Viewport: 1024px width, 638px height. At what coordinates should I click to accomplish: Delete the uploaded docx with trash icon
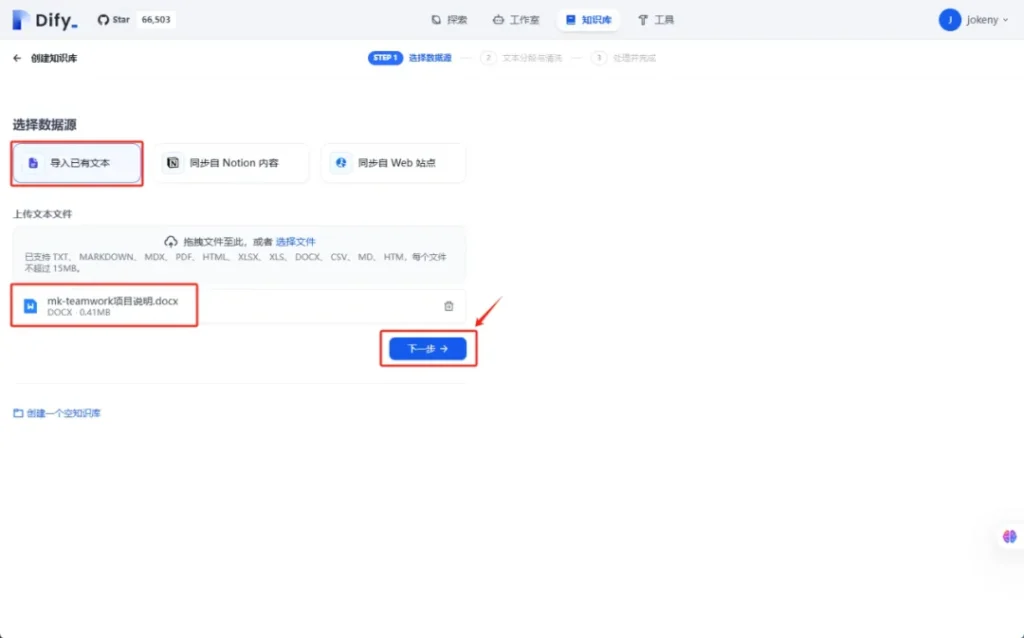pyautogui.click(x=448, y=306)
